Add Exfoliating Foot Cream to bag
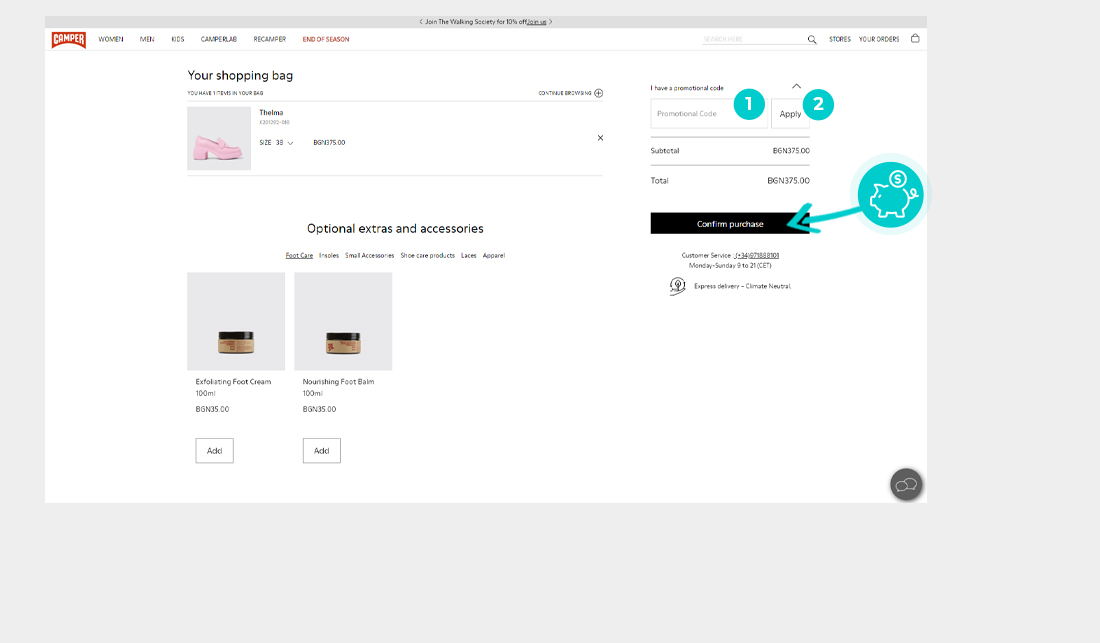 tap(215, 451)
